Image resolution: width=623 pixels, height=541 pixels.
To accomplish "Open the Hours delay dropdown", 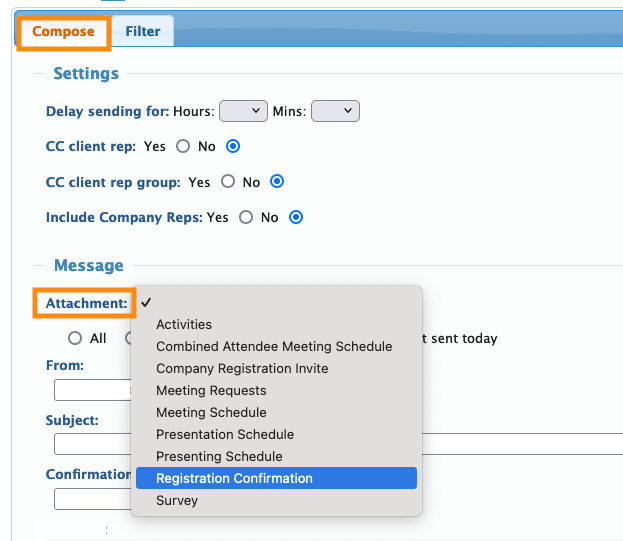I will coord(243,111).
